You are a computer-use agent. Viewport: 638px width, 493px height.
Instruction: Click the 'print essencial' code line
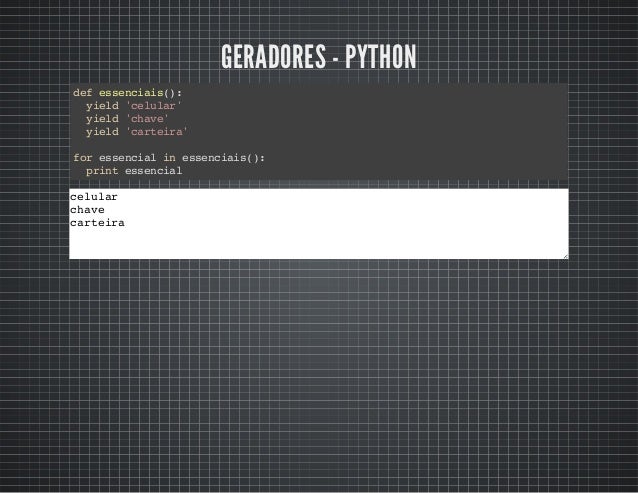pyautogui.click(x=134, y=171)
